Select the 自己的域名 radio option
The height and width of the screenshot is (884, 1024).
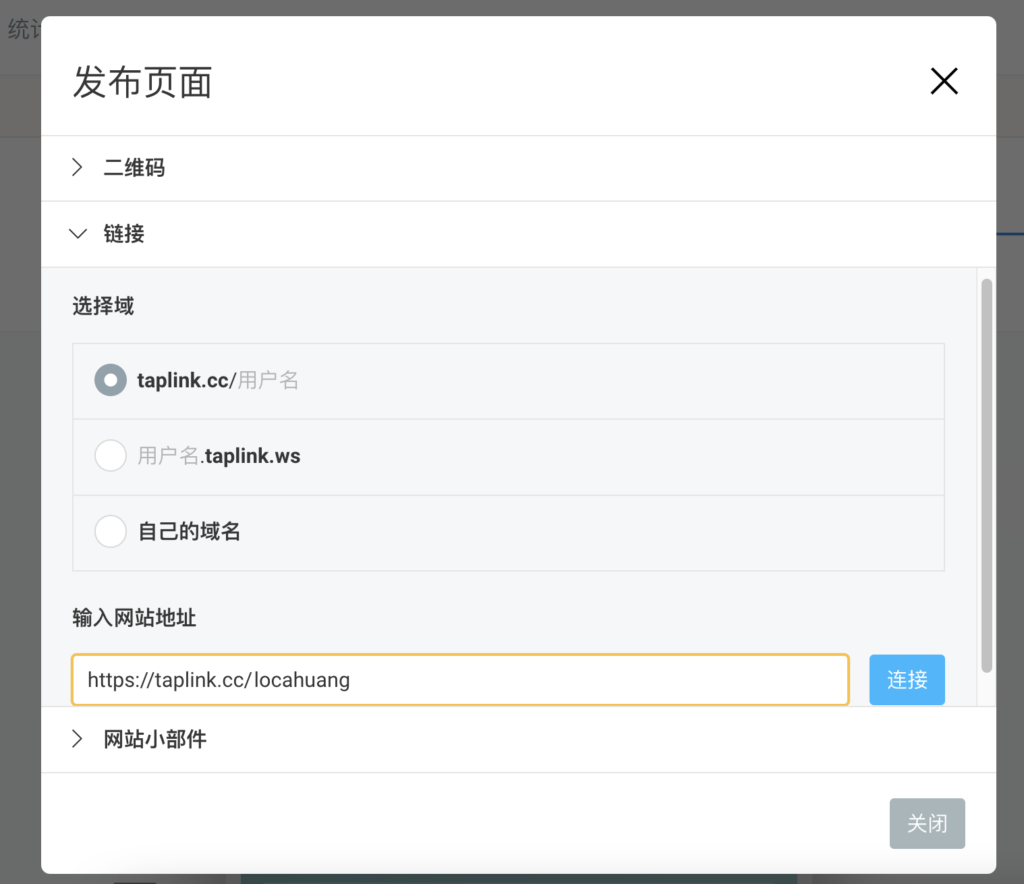[x=110, y=531]
